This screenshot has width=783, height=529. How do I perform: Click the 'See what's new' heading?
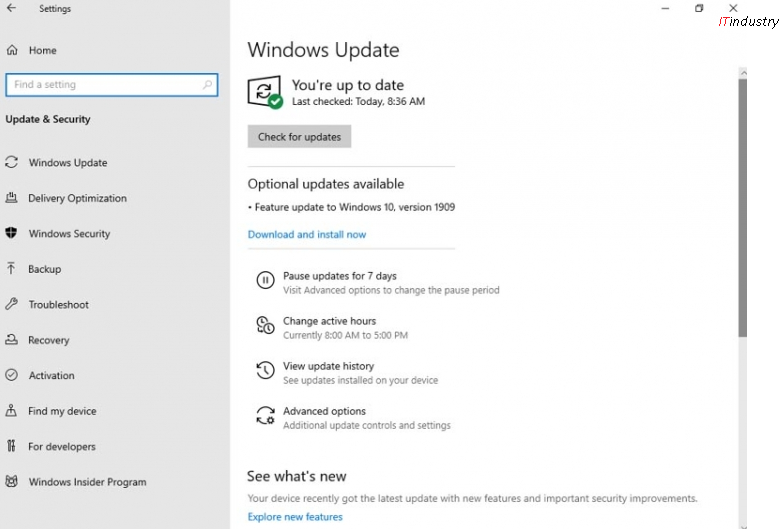297,476
